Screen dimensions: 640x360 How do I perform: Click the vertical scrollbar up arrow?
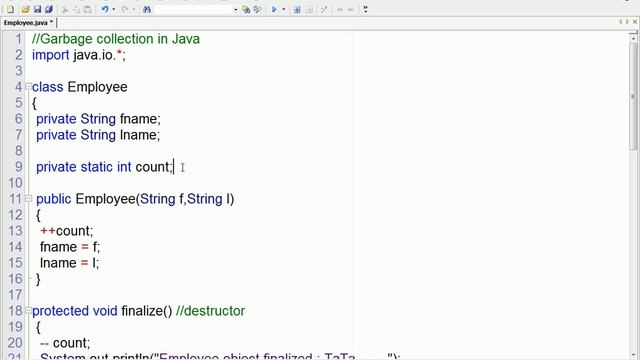click(x=633, y=38)
